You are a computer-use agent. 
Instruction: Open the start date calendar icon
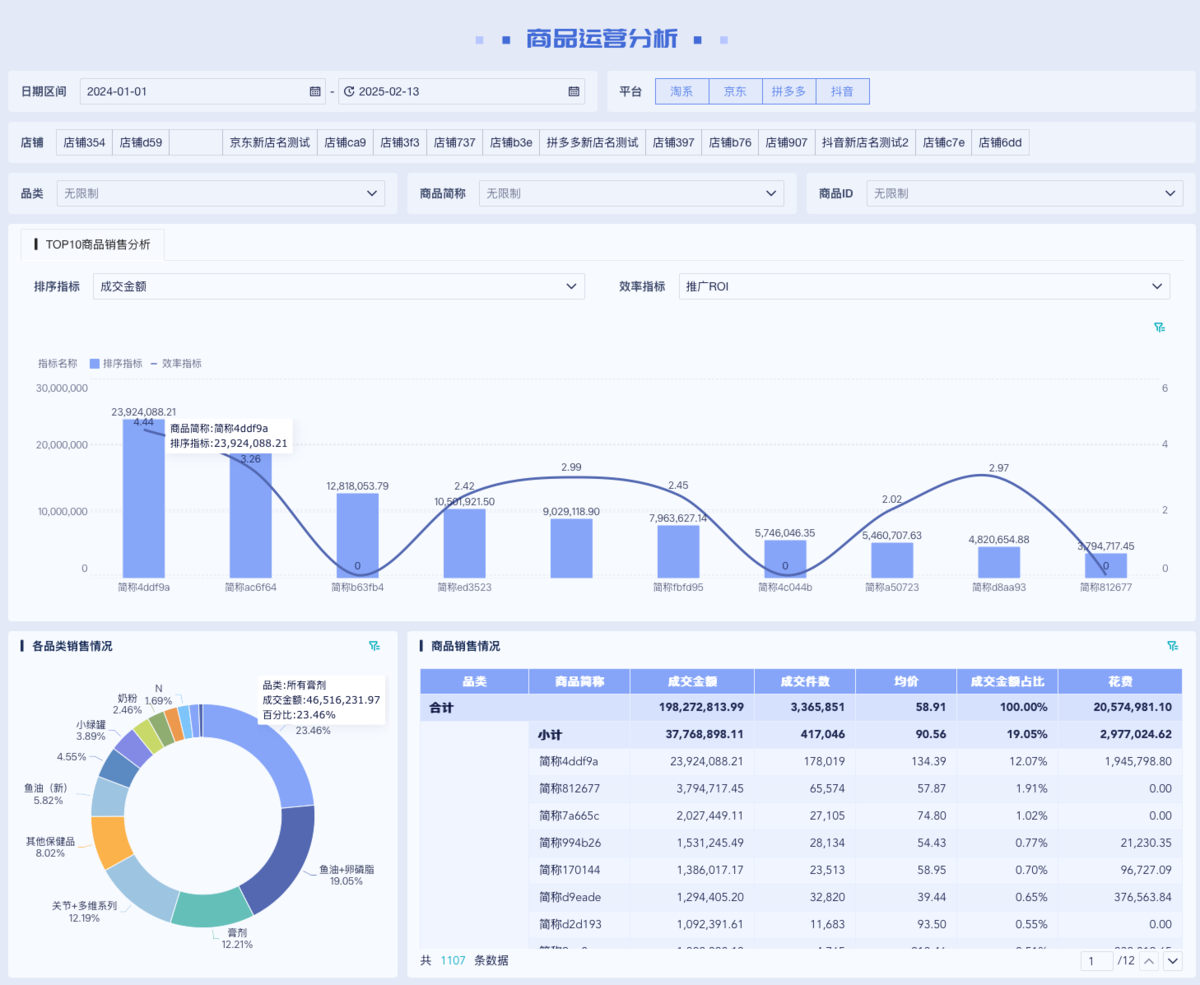[315, 92]
